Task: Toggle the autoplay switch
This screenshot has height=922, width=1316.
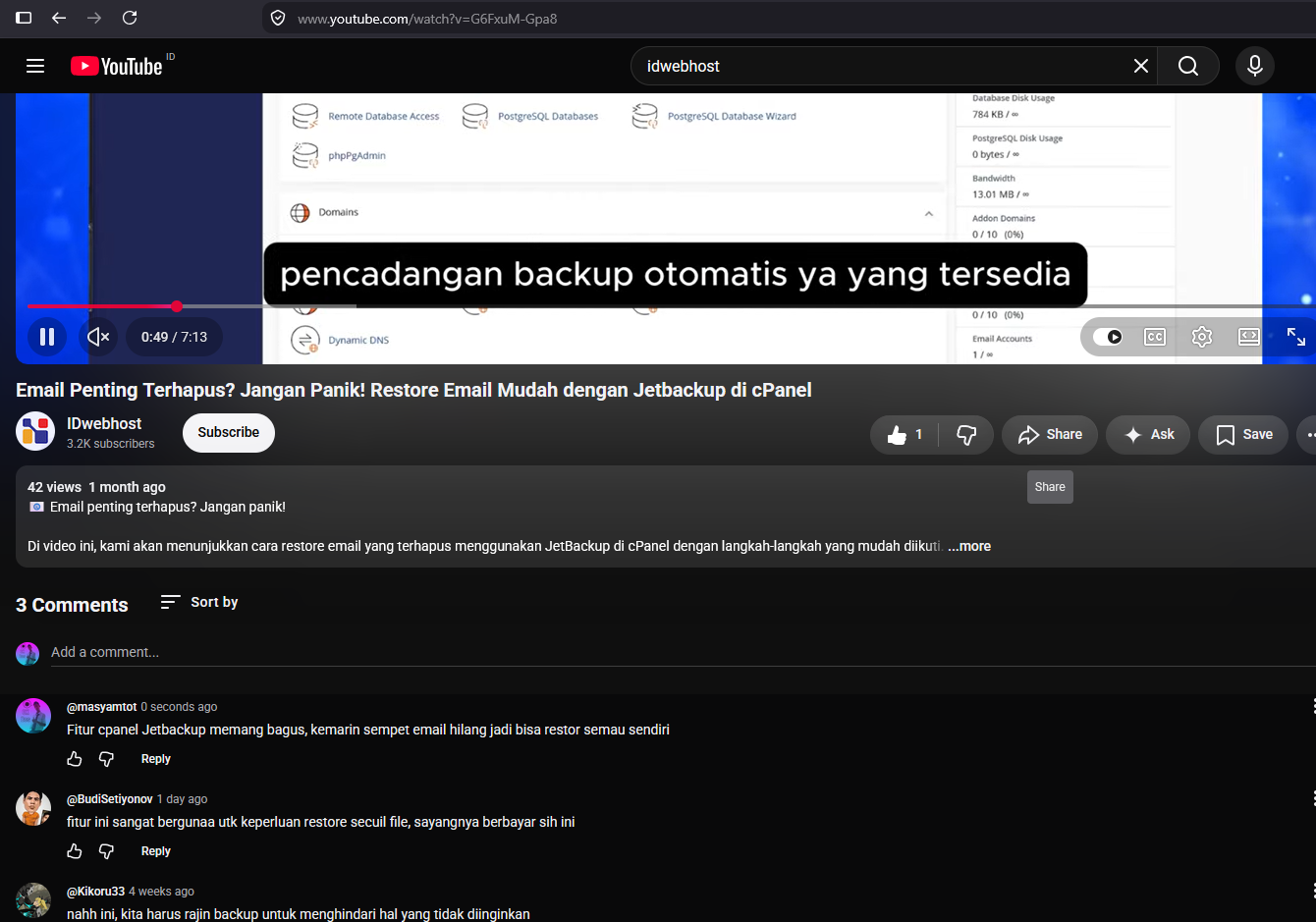Action: (x=1108, y=337)
